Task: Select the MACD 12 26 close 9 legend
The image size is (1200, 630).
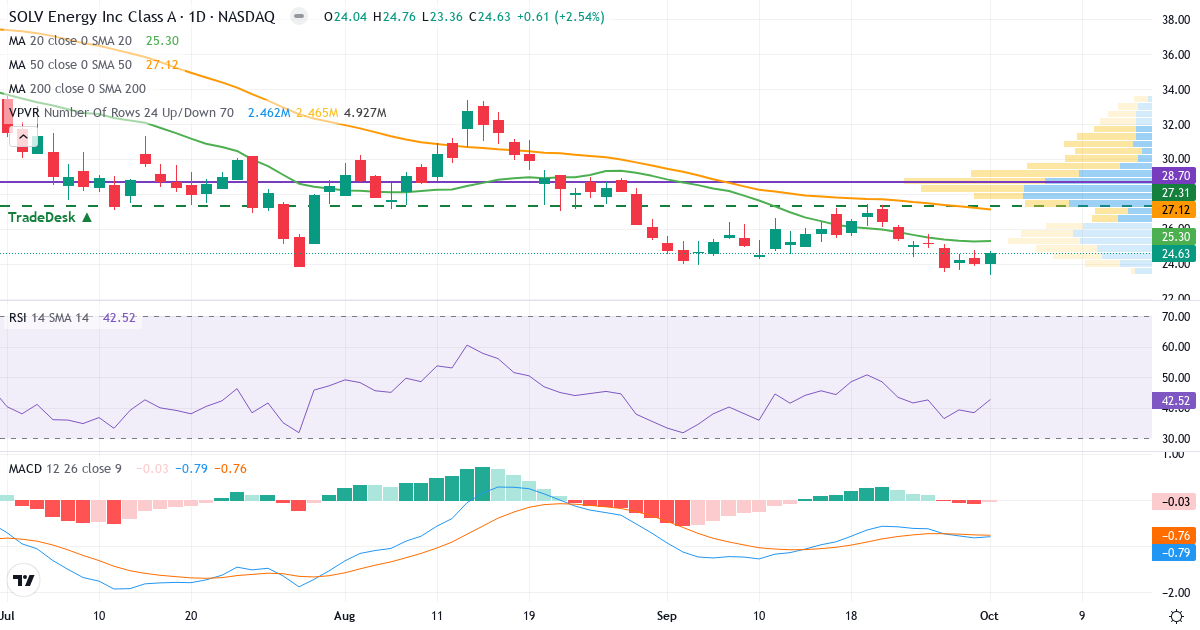Action: [x=65, y=468]
